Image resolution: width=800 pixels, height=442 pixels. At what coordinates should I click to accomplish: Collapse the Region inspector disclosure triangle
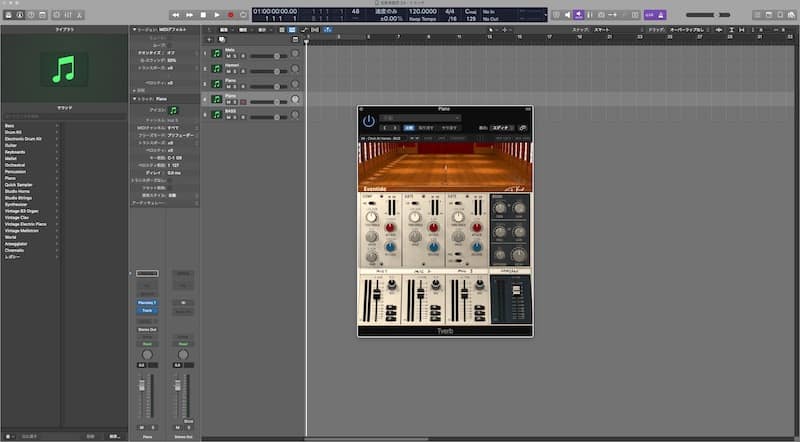coord(134,30)
